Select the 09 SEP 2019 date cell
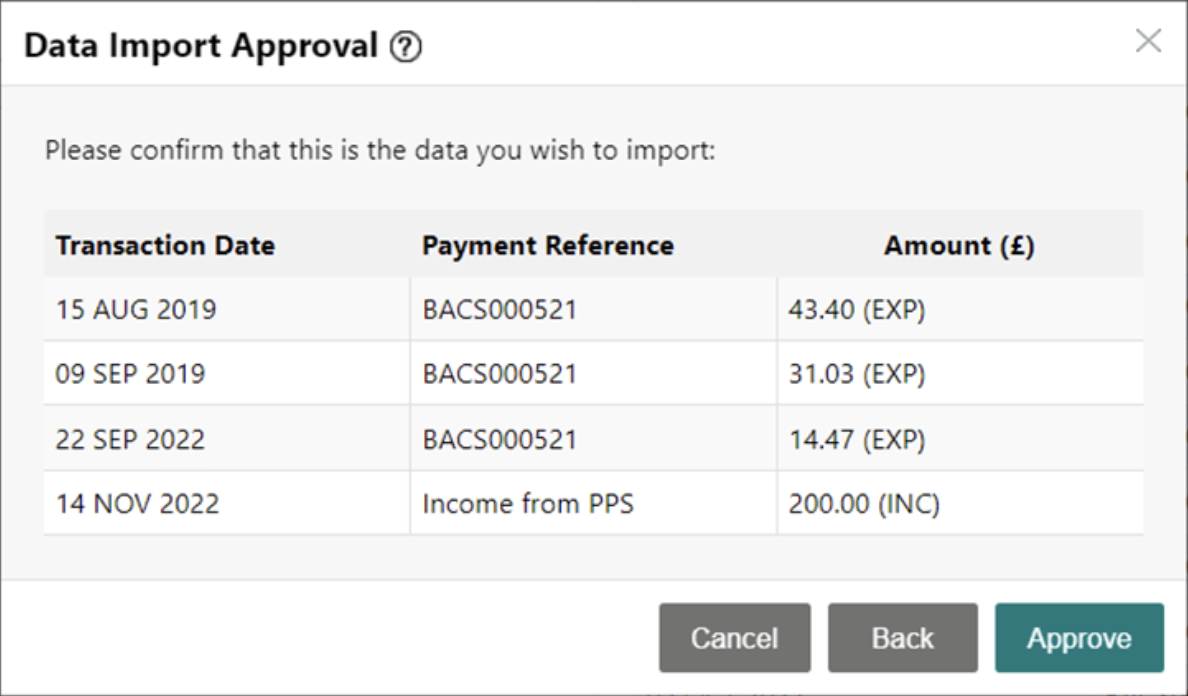Screen dimensions: 1188x696 (227, 373)
